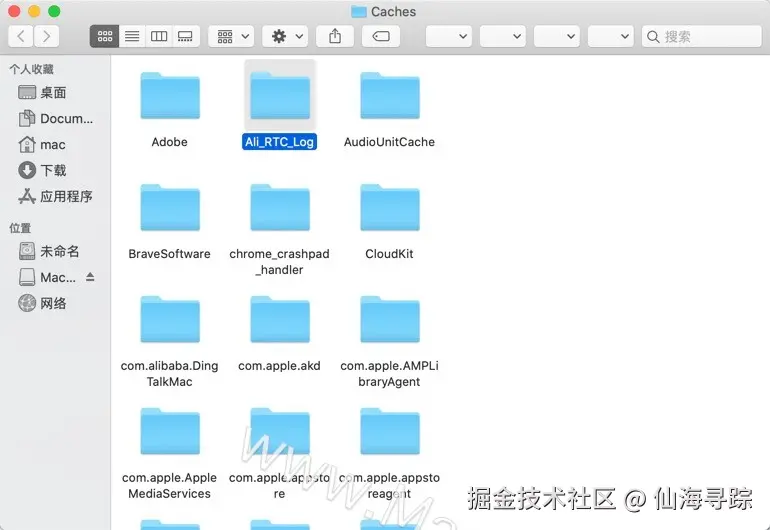Click the 搜索 search field
The image size is (770, 530).
point(702,36)
